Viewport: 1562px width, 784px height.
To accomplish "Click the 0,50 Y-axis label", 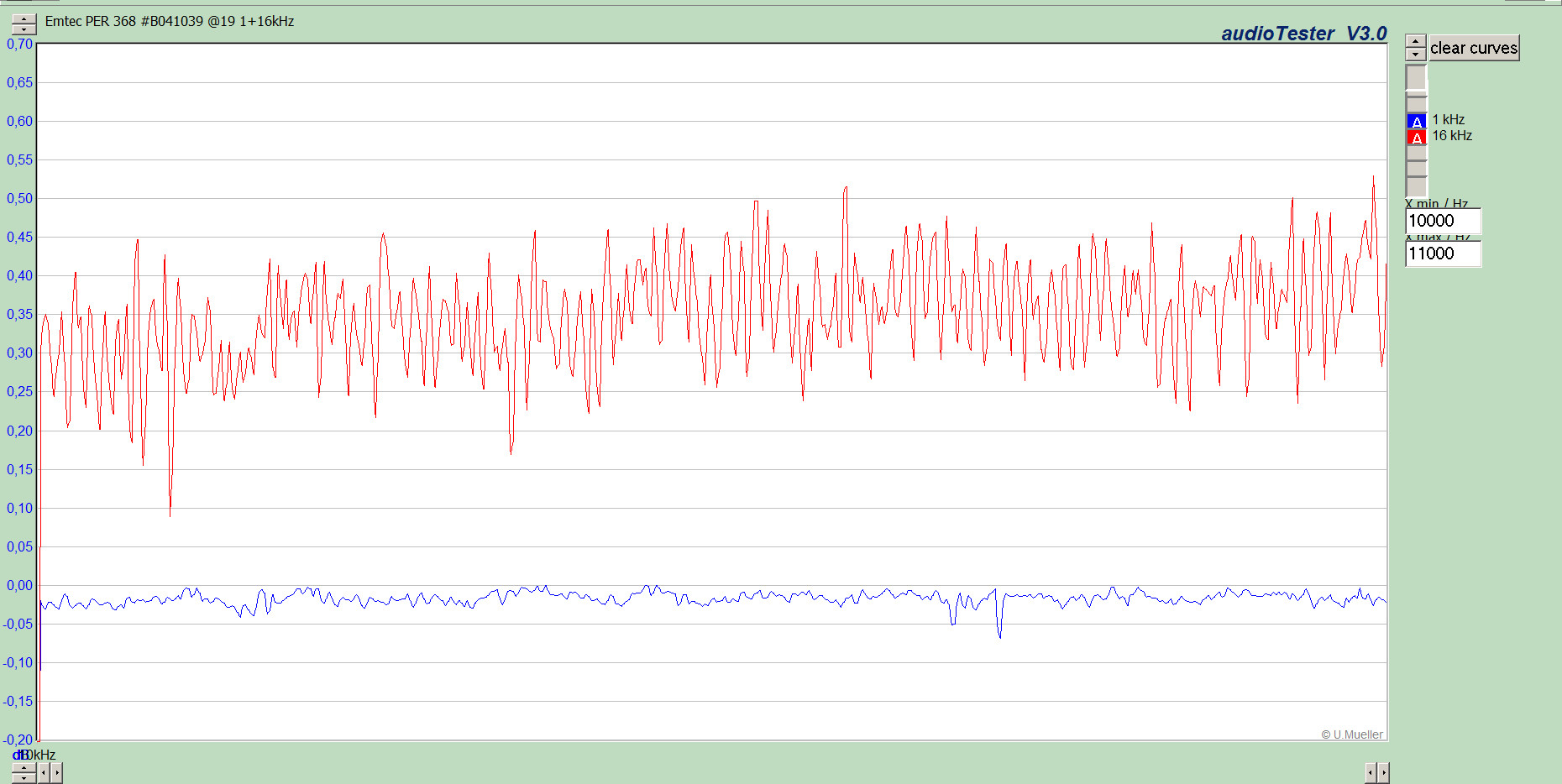I will click(19, 198).
